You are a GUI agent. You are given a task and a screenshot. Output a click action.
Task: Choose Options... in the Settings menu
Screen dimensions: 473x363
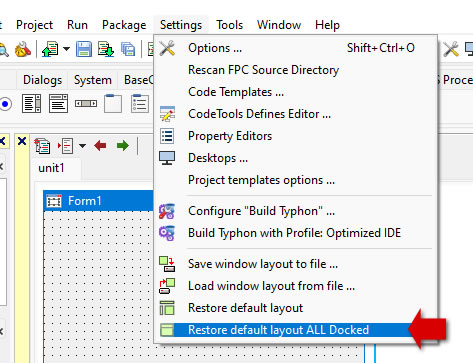pos(295,48)
